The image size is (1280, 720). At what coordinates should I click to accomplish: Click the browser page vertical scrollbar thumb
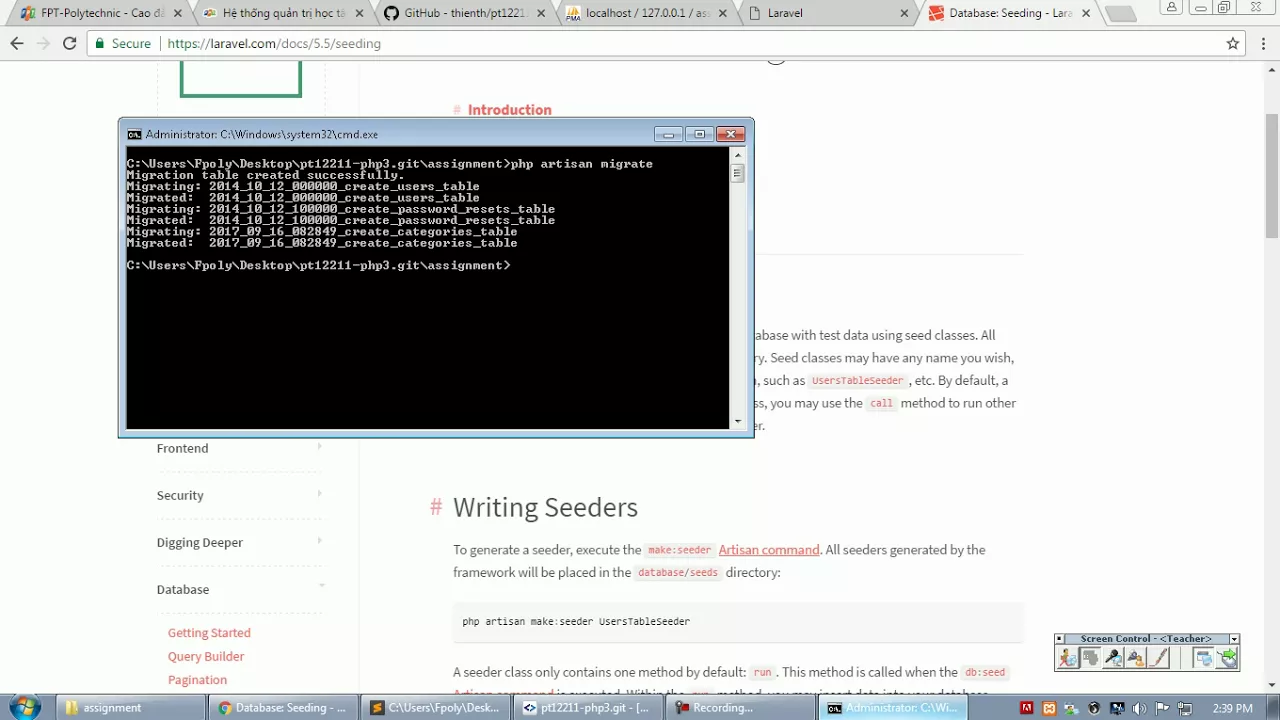click(x=1271, y=174)
